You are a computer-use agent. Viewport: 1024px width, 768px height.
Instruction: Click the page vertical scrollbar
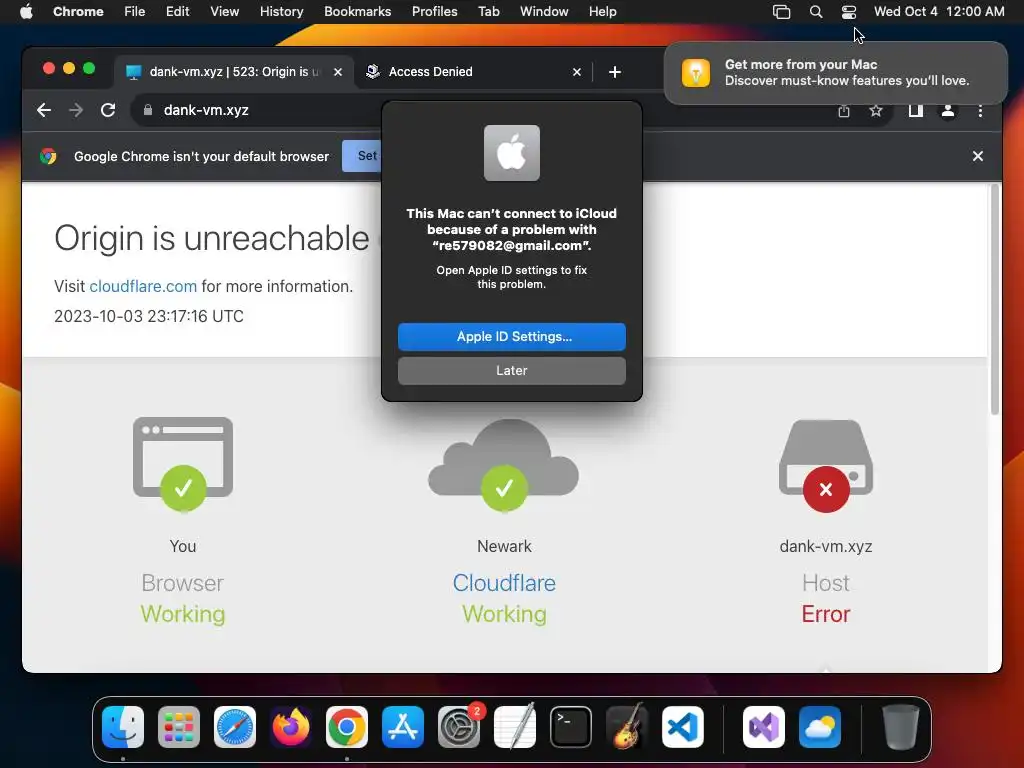point(995,299)
